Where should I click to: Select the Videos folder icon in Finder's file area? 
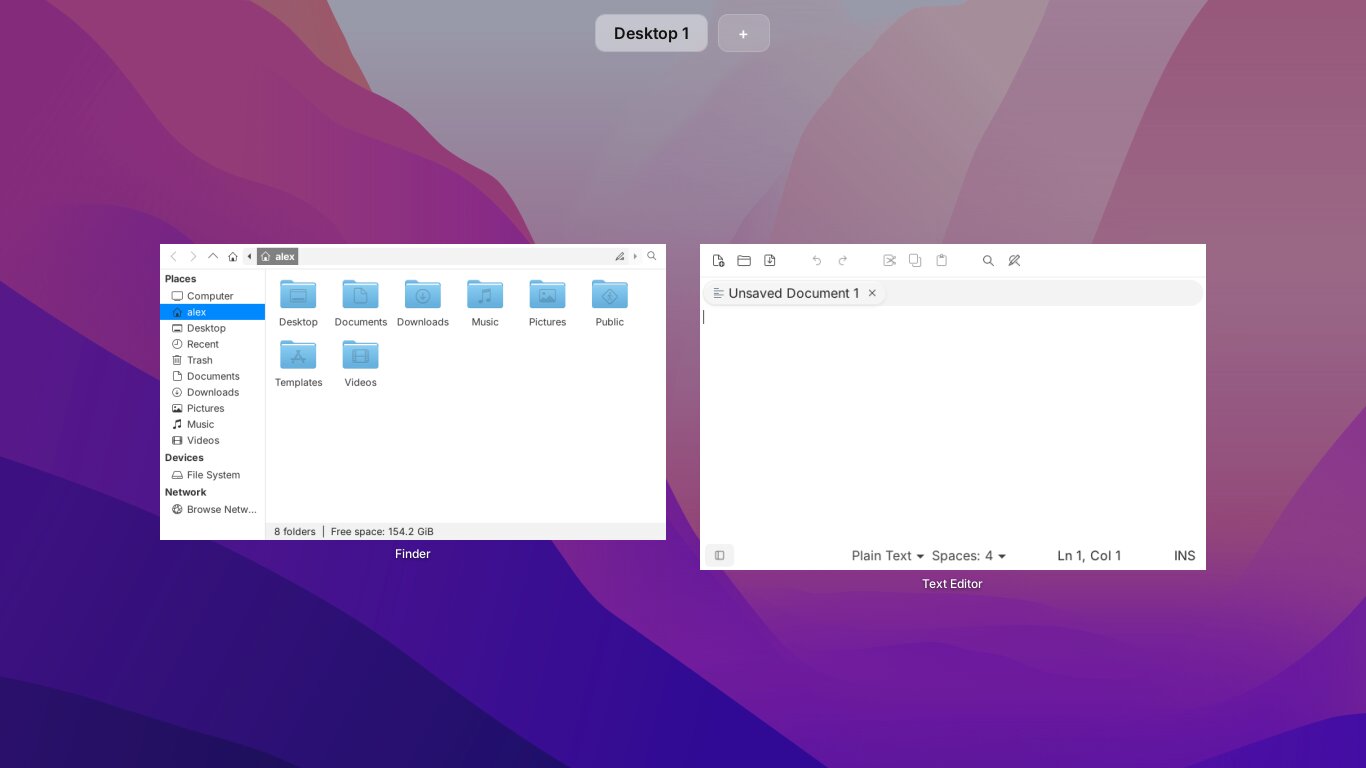click(x=361, y=355)
